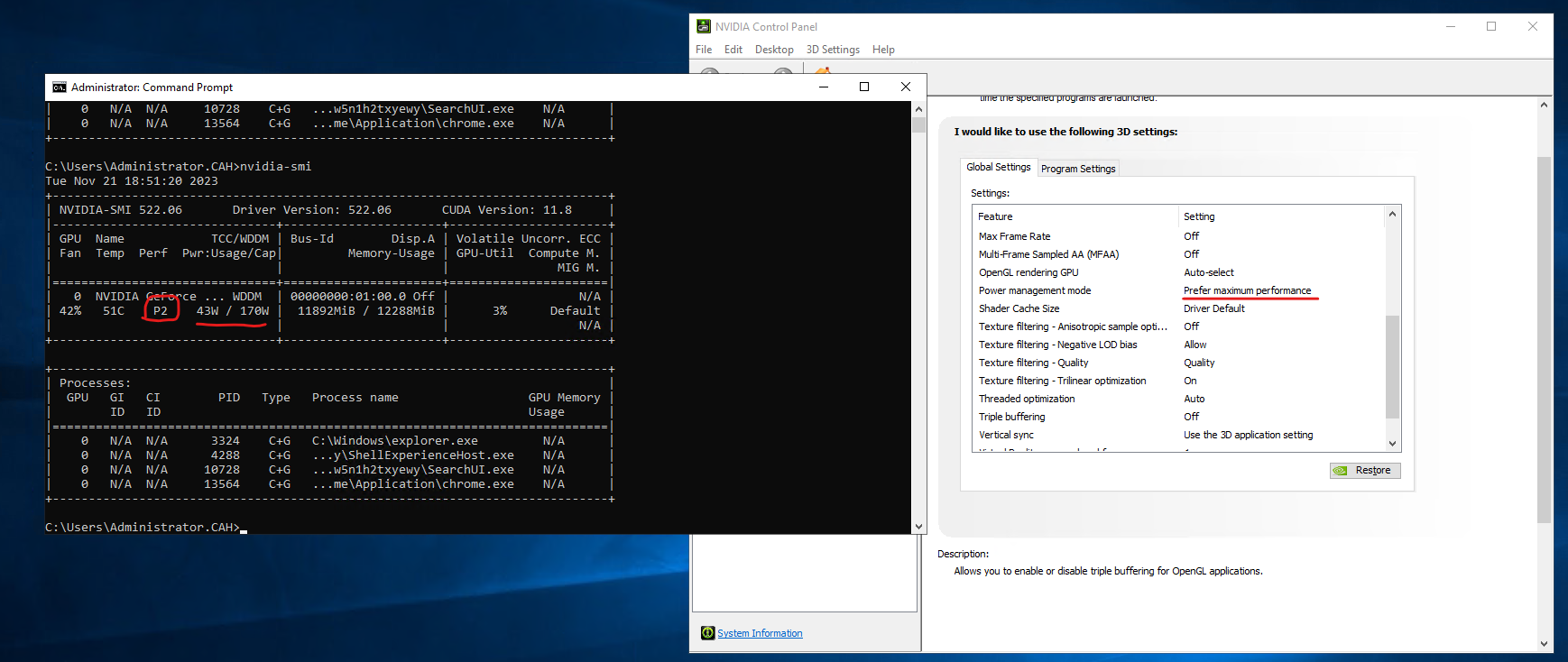Open the Help menu in NVIDIA Control Panel
Image resolution: width=1568 pixels, height=662 pixels.
coord(883,50)
